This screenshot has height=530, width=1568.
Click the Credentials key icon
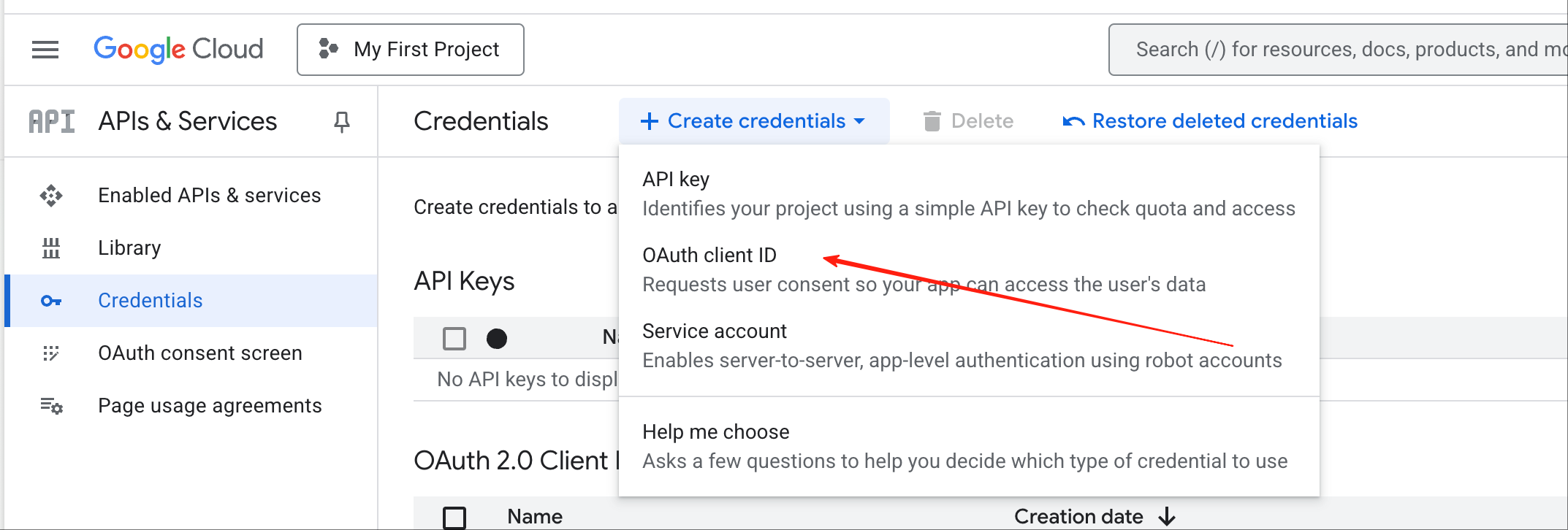pos(51,301)
